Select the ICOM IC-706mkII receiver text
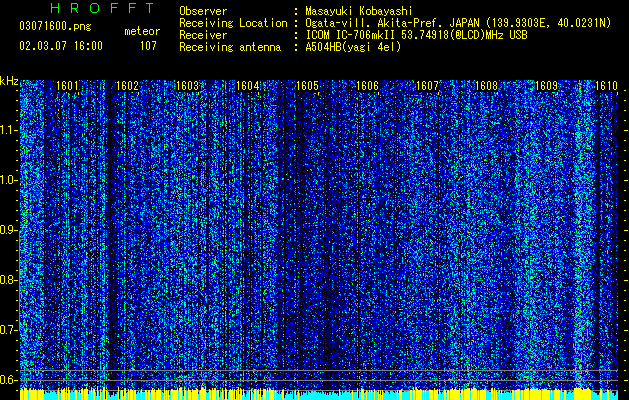 coord(416,35)
